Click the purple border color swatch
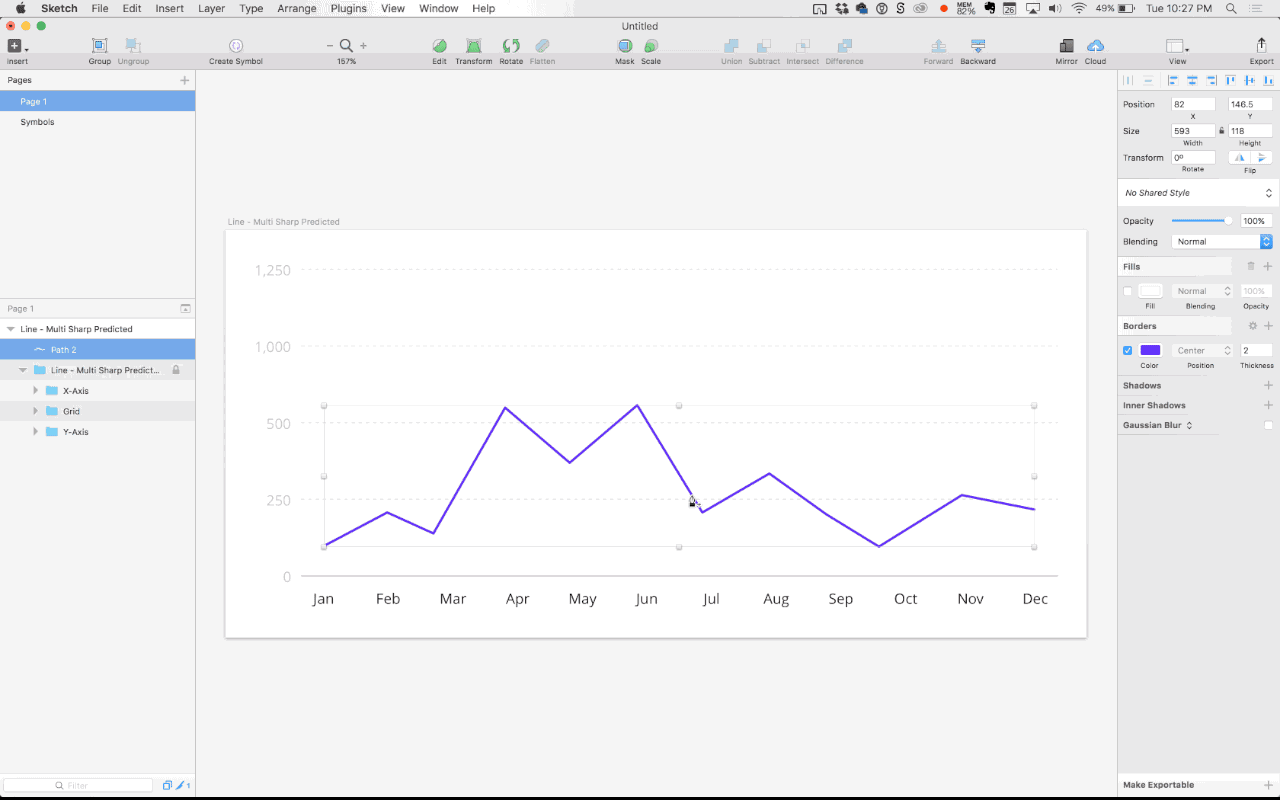 [1150, 350]
